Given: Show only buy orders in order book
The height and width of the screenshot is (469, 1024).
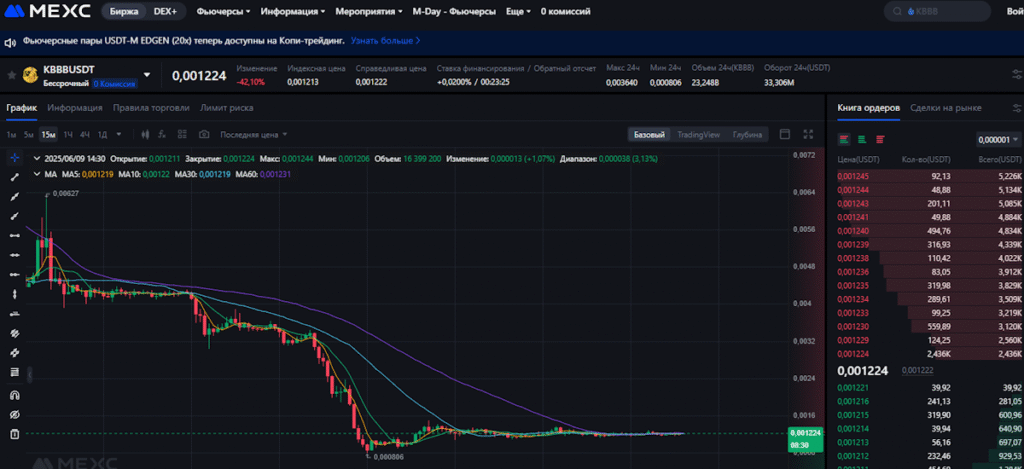Looking at the screenshot, I should (x=862, y=140).
